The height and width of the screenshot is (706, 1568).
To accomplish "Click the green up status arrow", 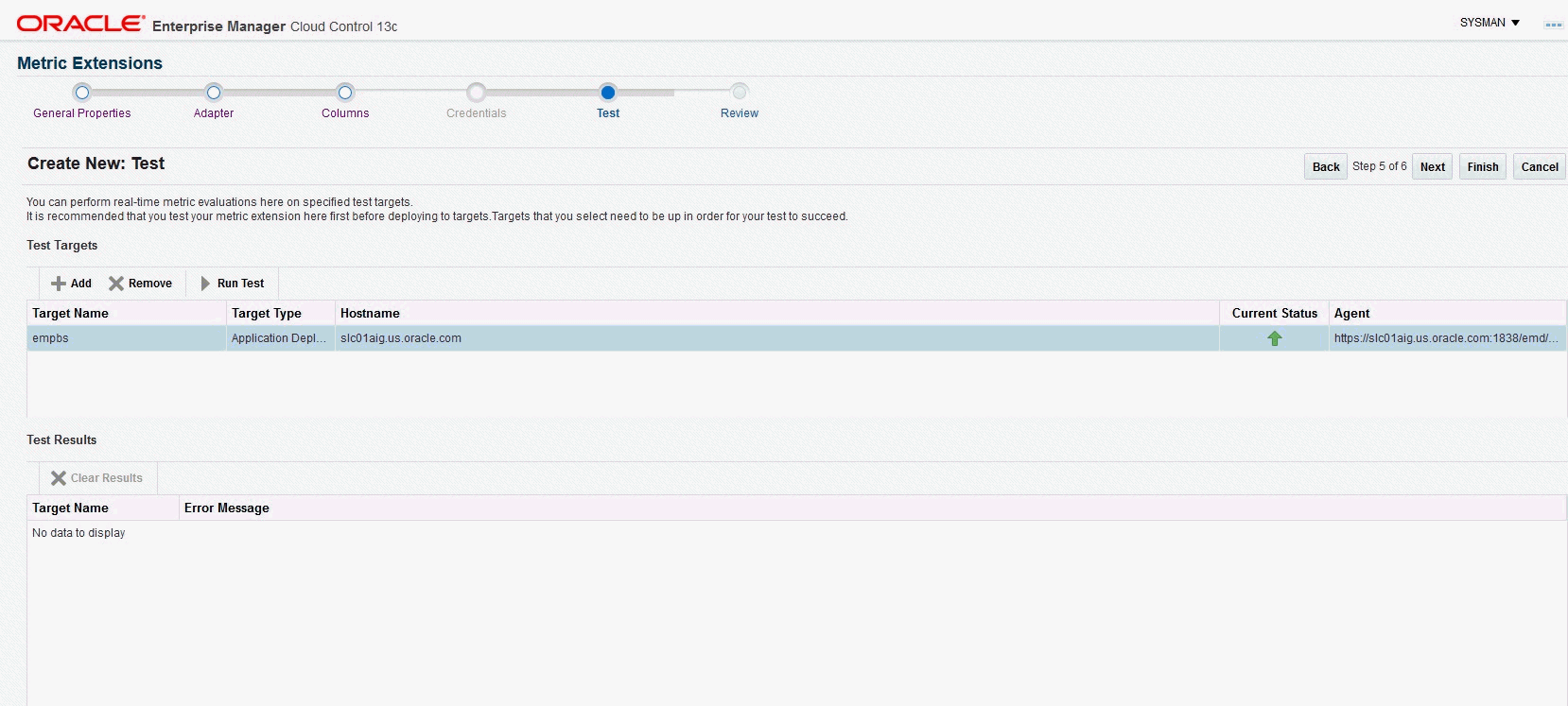I will (x=1275, y=338).
